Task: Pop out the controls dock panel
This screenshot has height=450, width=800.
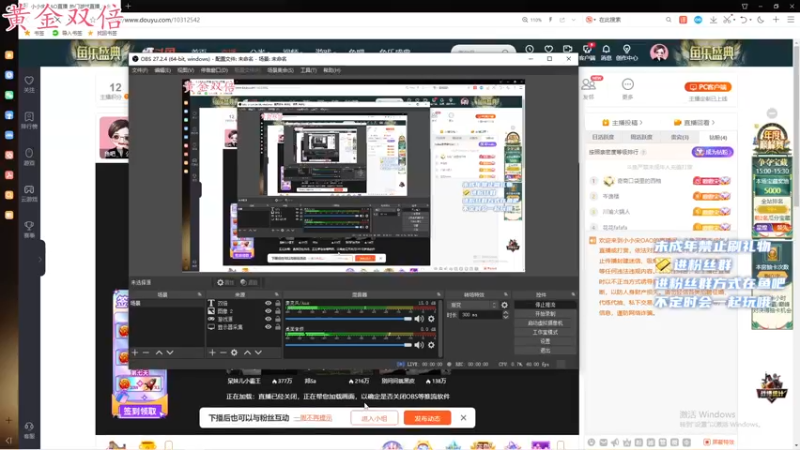Action: [573, 294]
